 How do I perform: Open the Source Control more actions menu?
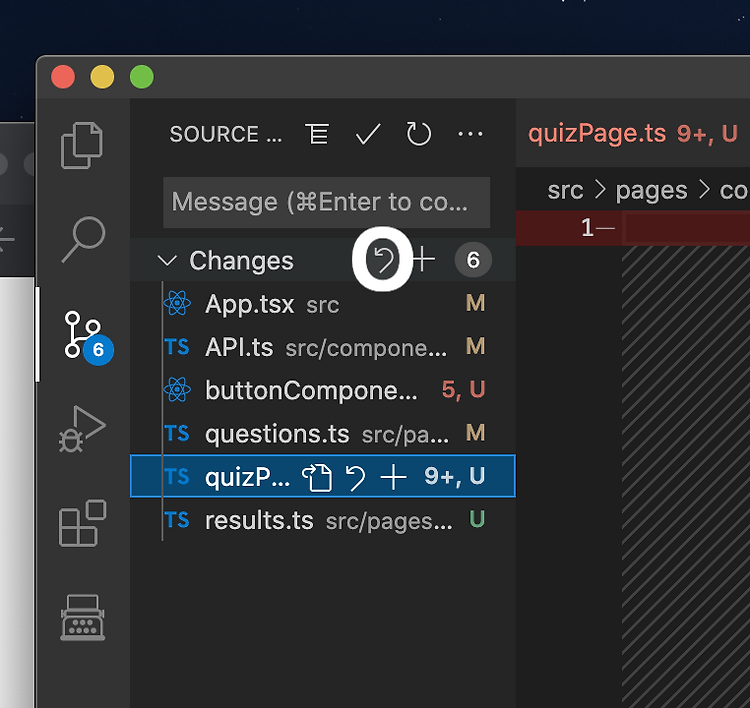(470, 134)
